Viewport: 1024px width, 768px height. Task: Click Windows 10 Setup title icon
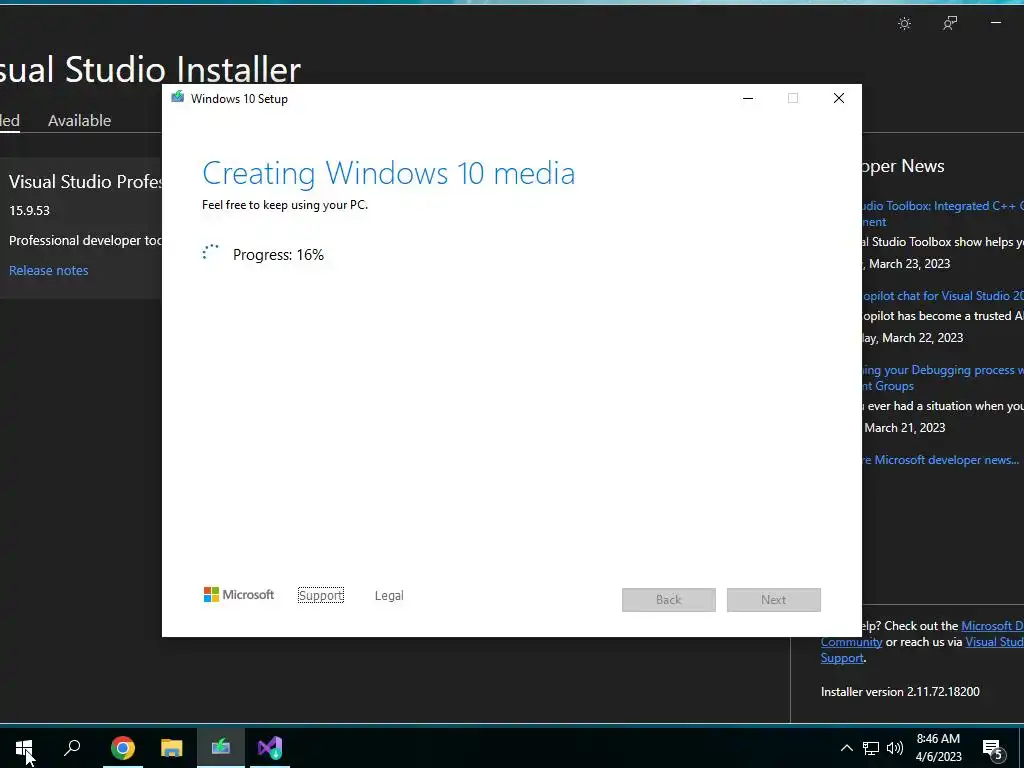click(178, 97)
